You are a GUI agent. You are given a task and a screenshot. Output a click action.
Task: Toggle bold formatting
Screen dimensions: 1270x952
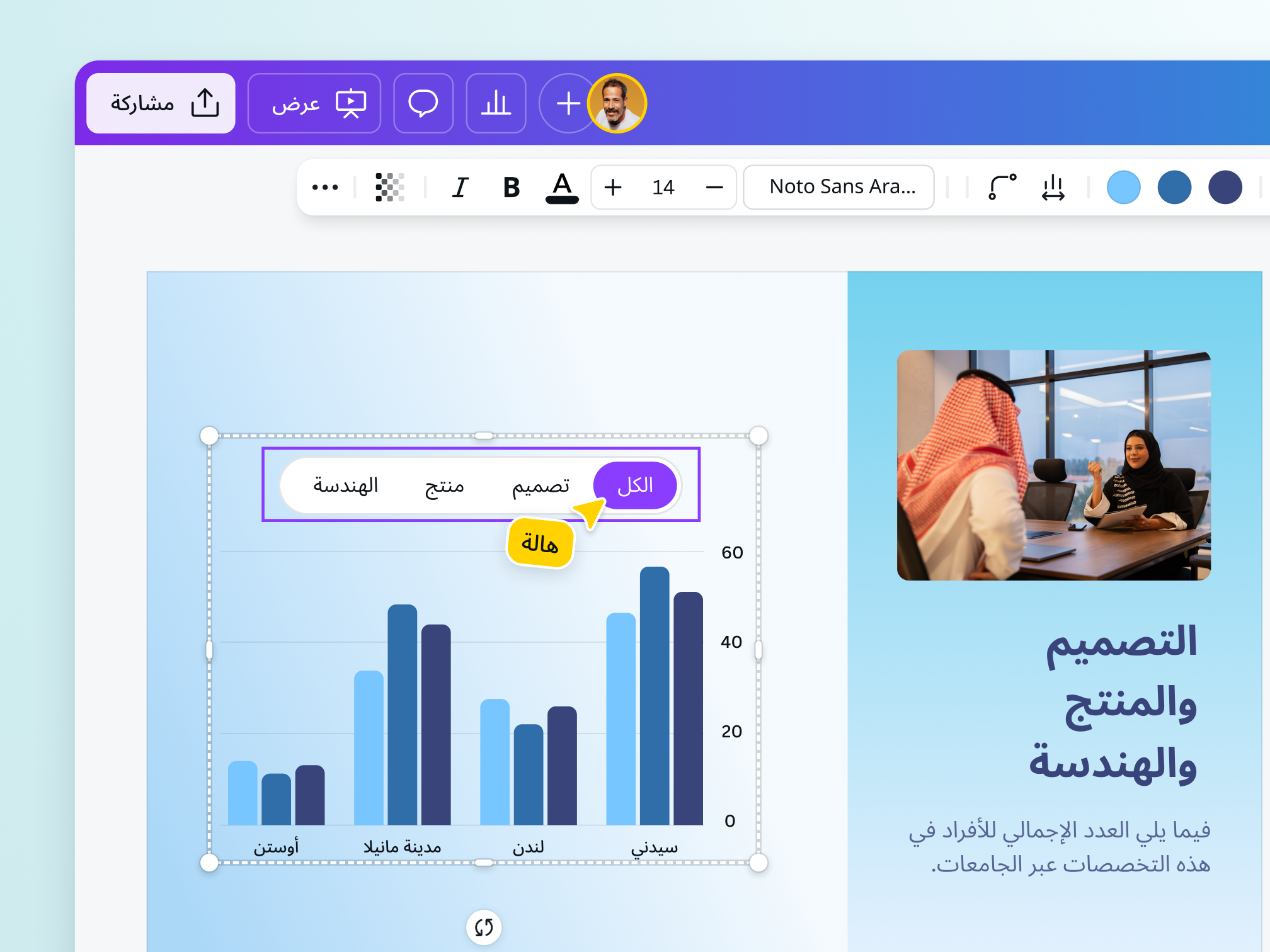tap(512, 187)
